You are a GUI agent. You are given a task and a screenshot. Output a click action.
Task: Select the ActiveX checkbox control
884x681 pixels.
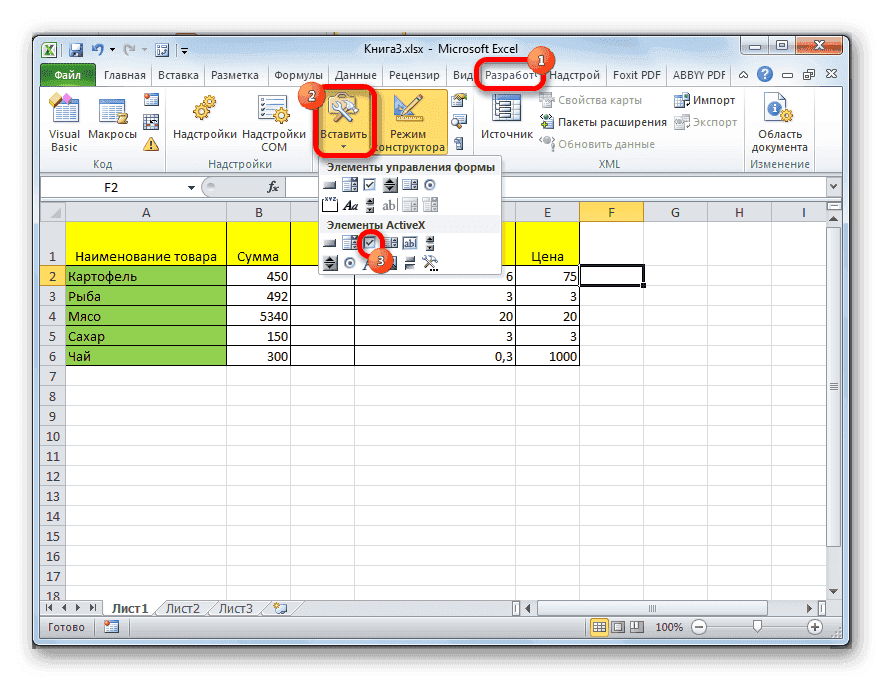coord(370,242)
